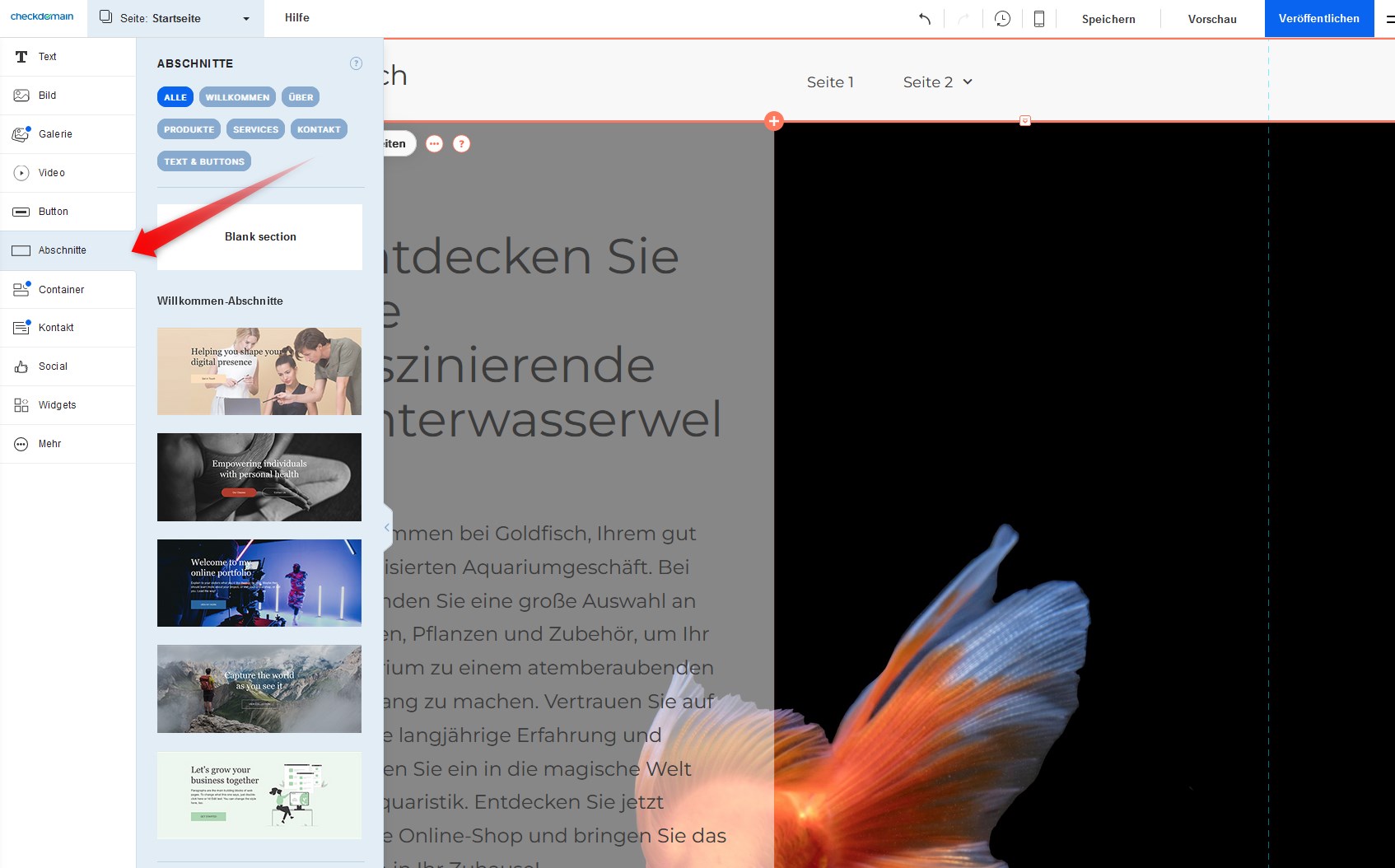Toggle the WILLKOMMEN filter chip
1395x868 pixels.
[237, 97]
